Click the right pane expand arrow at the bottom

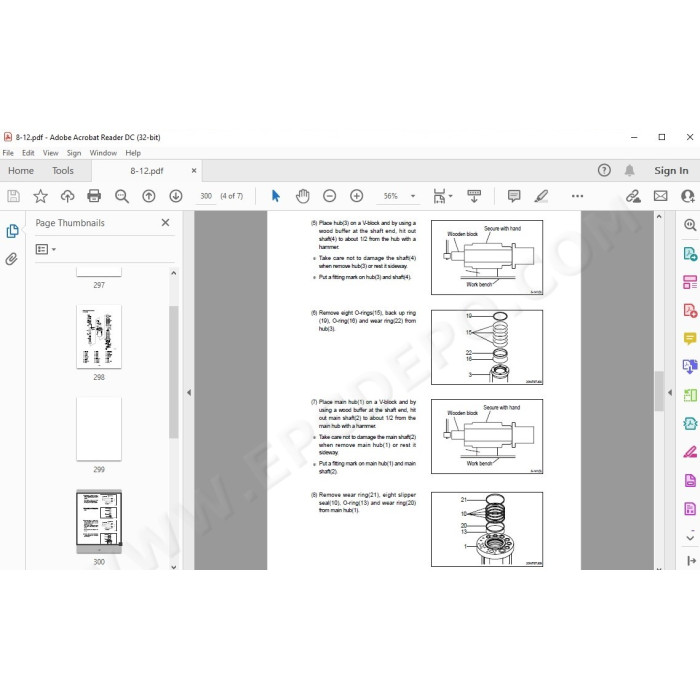pos(692,561)
